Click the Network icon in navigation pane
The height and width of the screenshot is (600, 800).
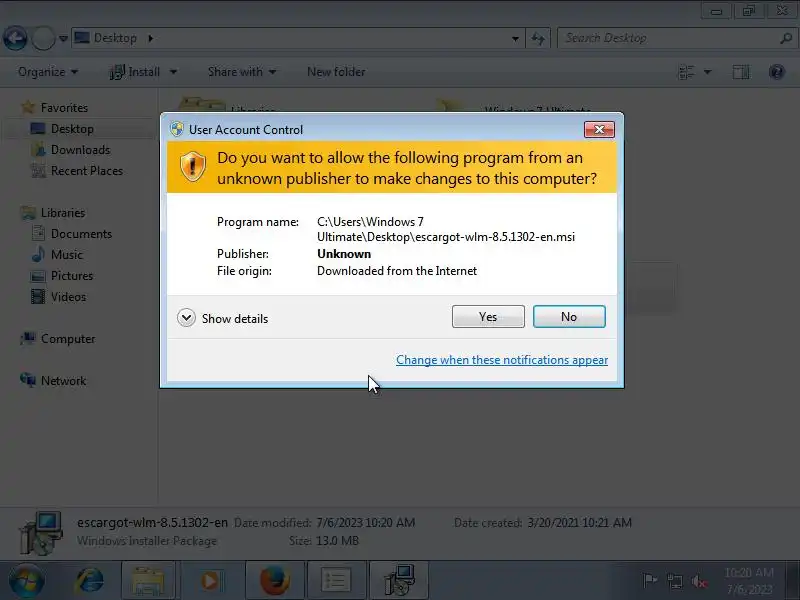click(28, 380)
